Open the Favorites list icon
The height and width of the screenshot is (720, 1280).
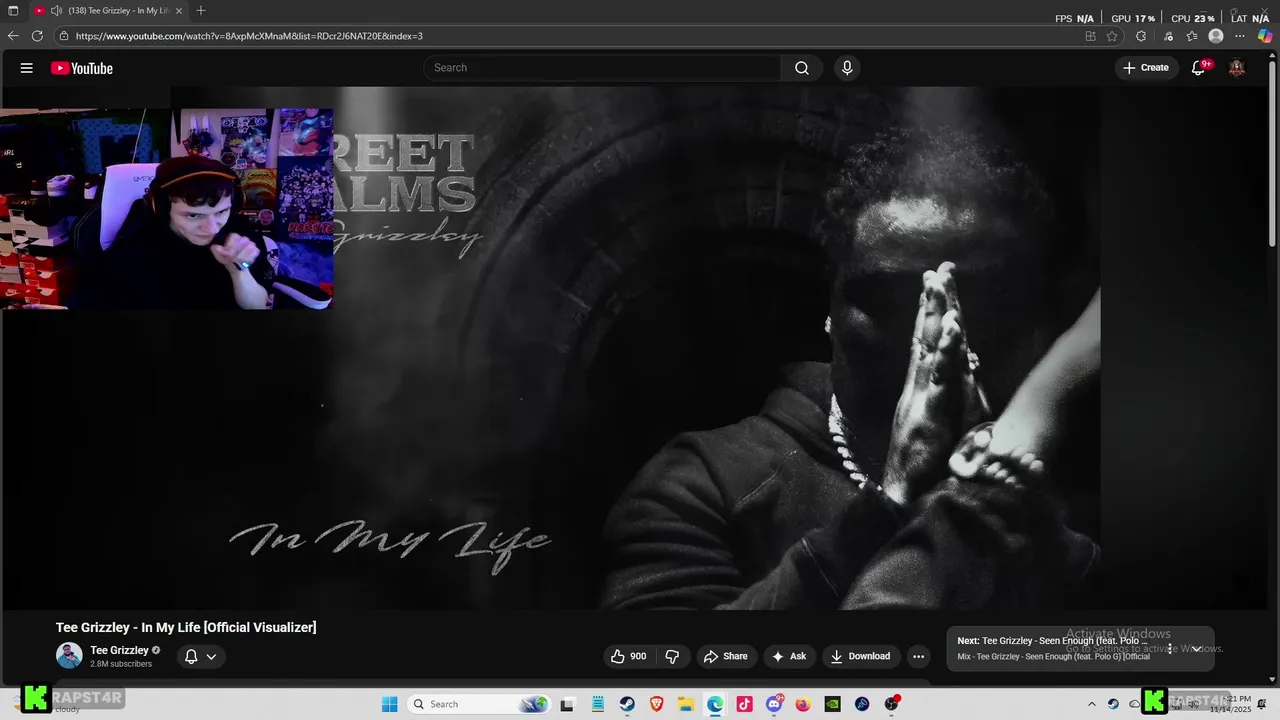1192,36
